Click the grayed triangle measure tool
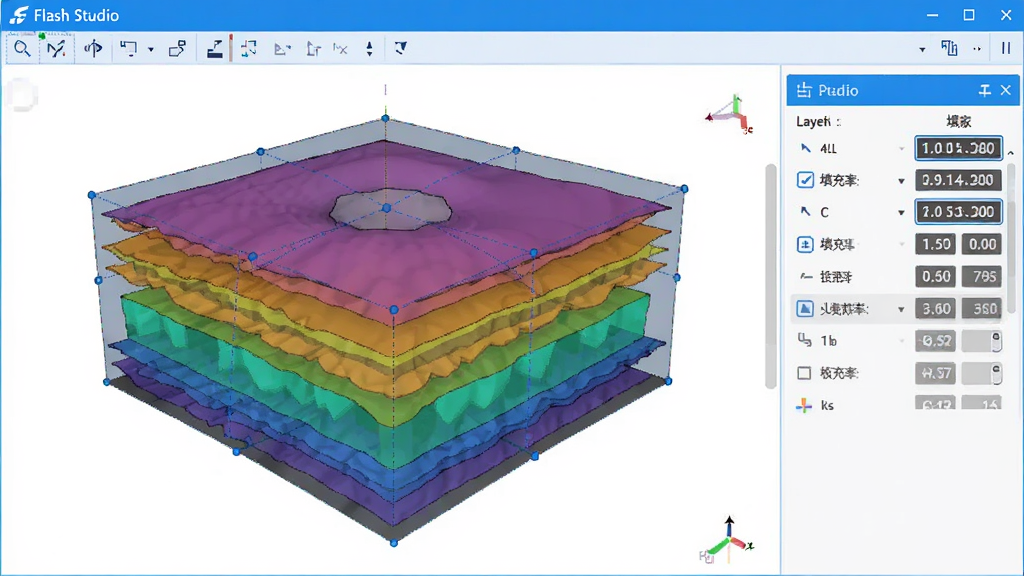 pyautogui.click(x=282, y=49)
